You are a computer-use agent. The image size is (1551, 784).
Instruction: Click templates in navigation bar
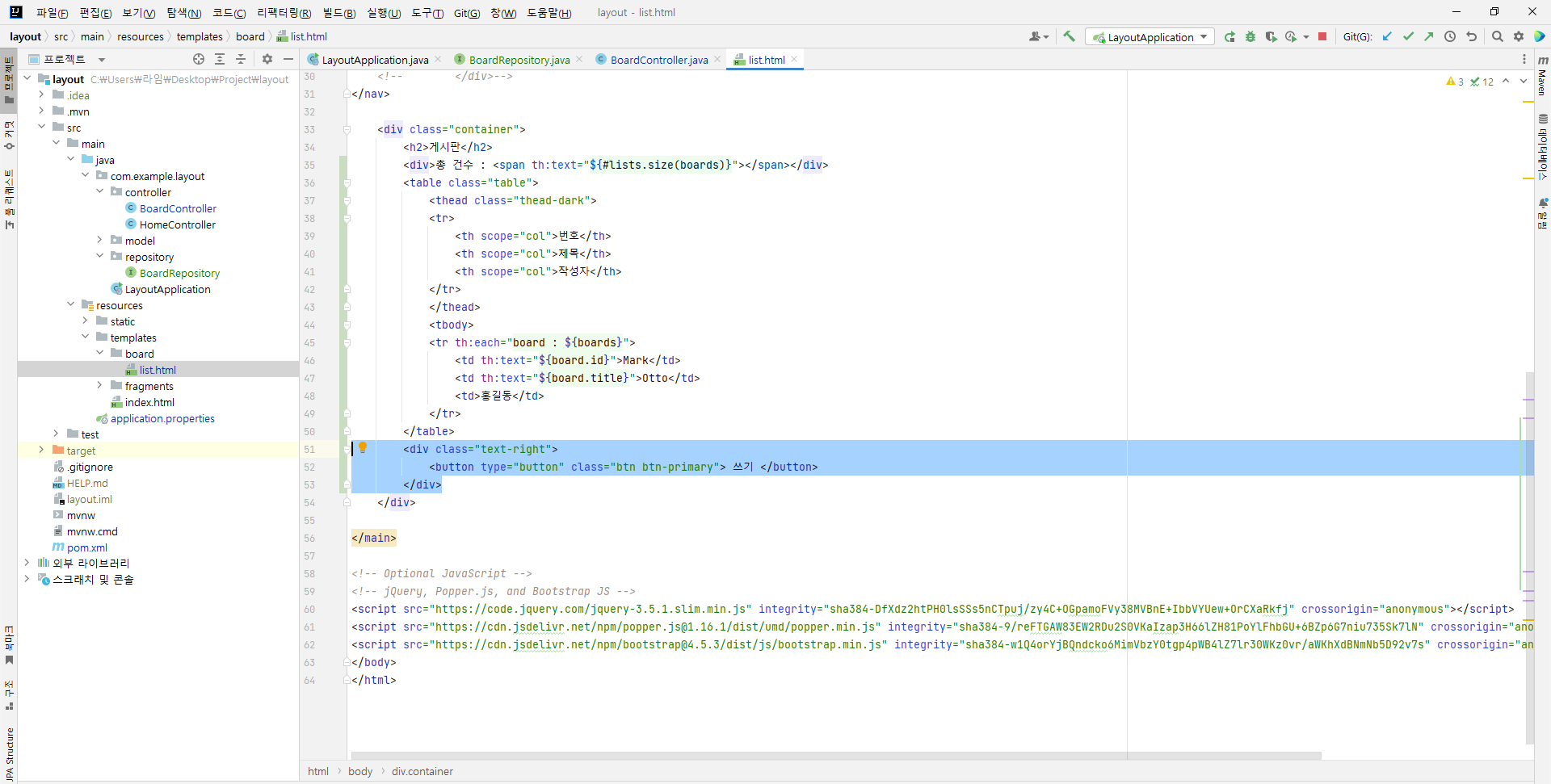(x=200, y=36)
